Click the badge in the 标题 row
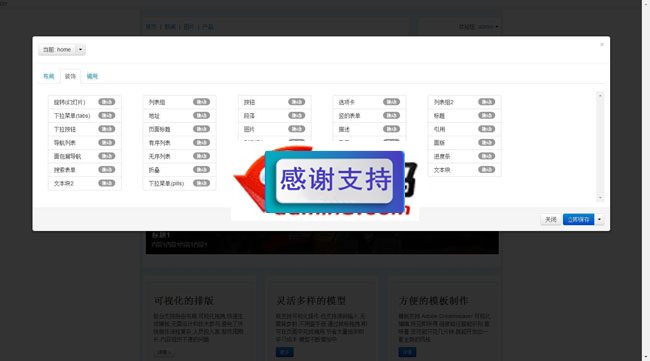The height and width of the screenshot is (361, 650). 487,116
